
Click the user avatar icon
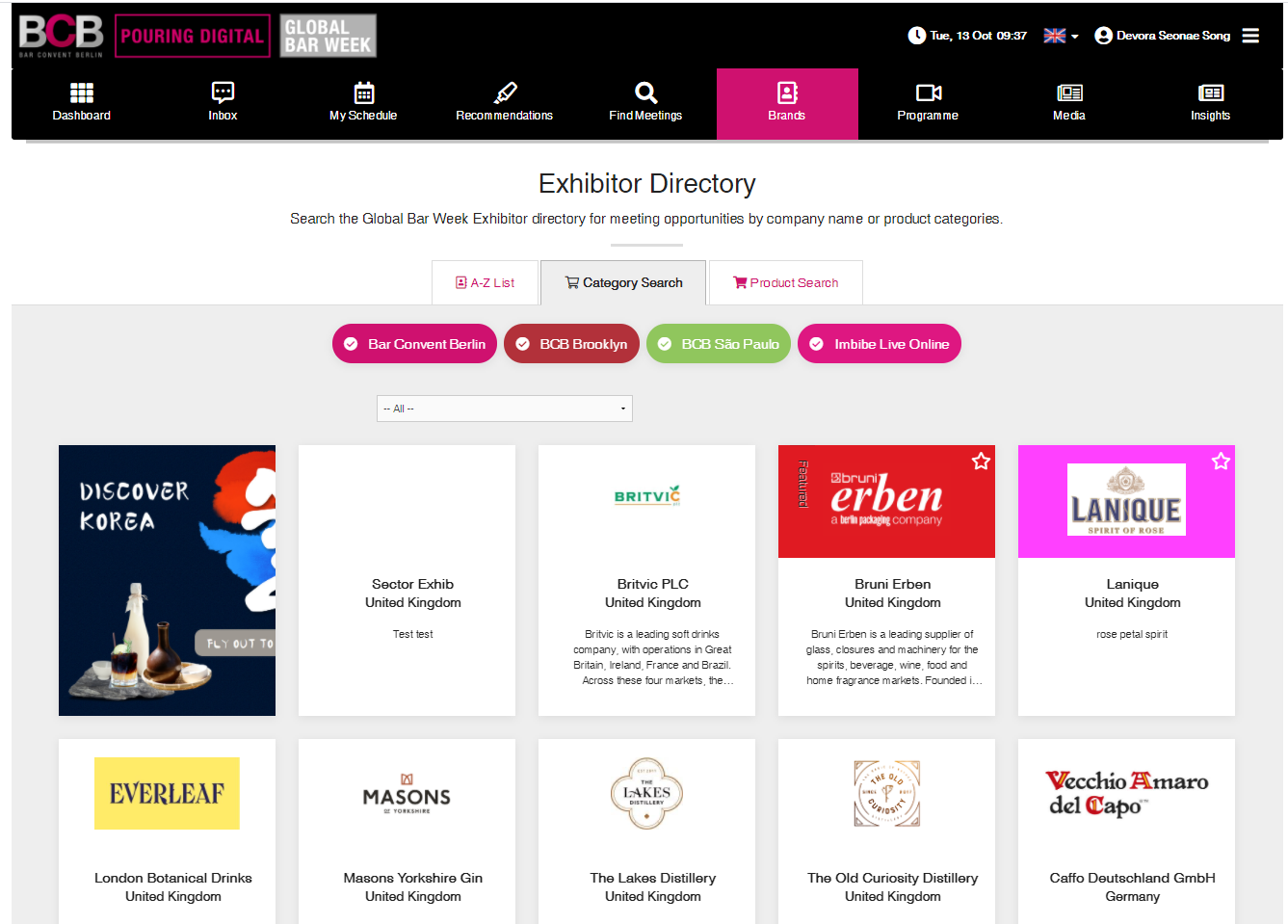click(x=1103, y=36)
